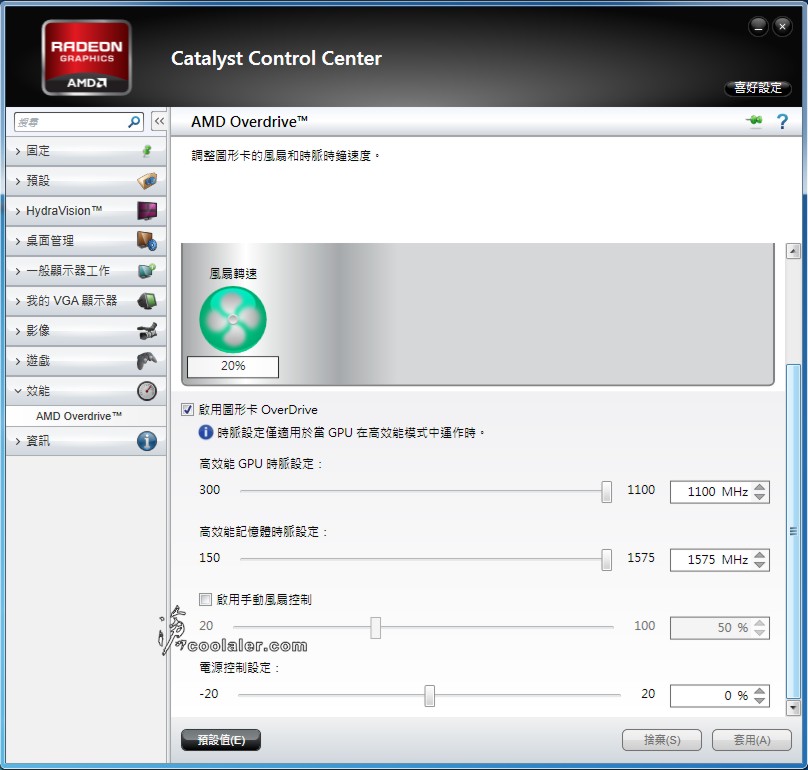Click the 遊戲 gamepad icon
The image size is (808, 770).
(147, 361)
